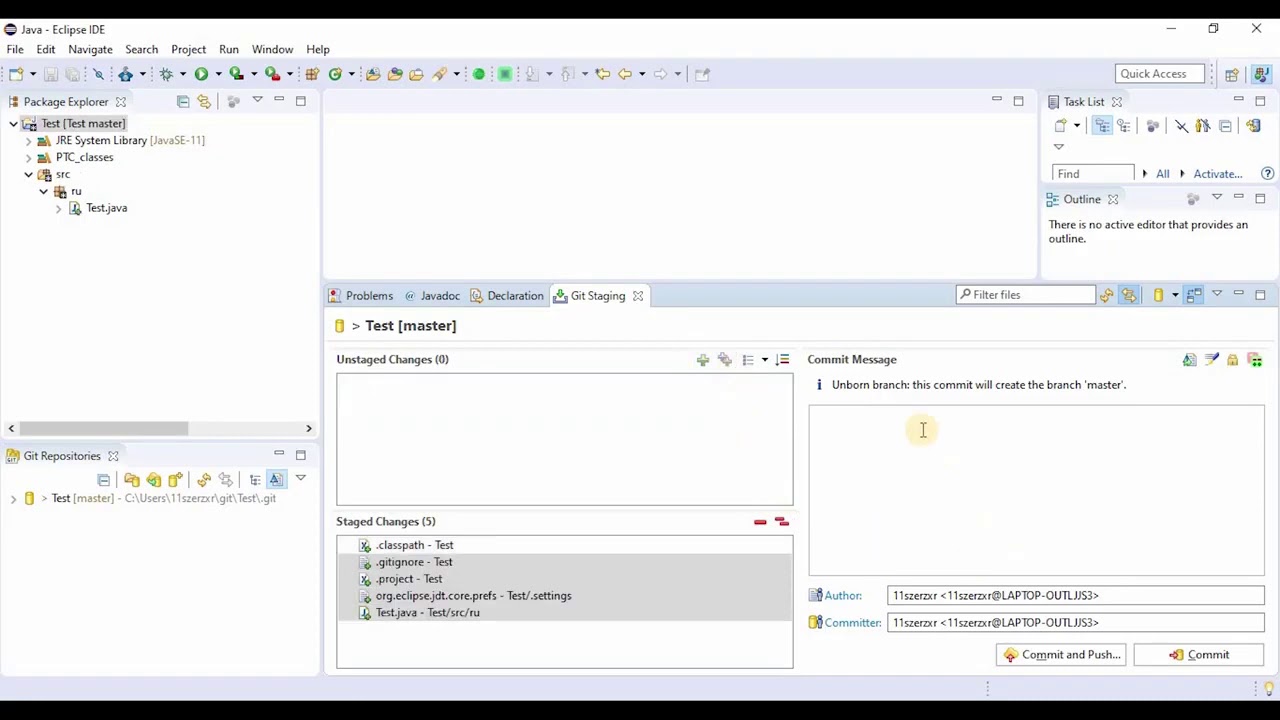The image size is (1280, 720).
Task: Toggle Add Signed-off-by icon
Action: (1212, 360)
